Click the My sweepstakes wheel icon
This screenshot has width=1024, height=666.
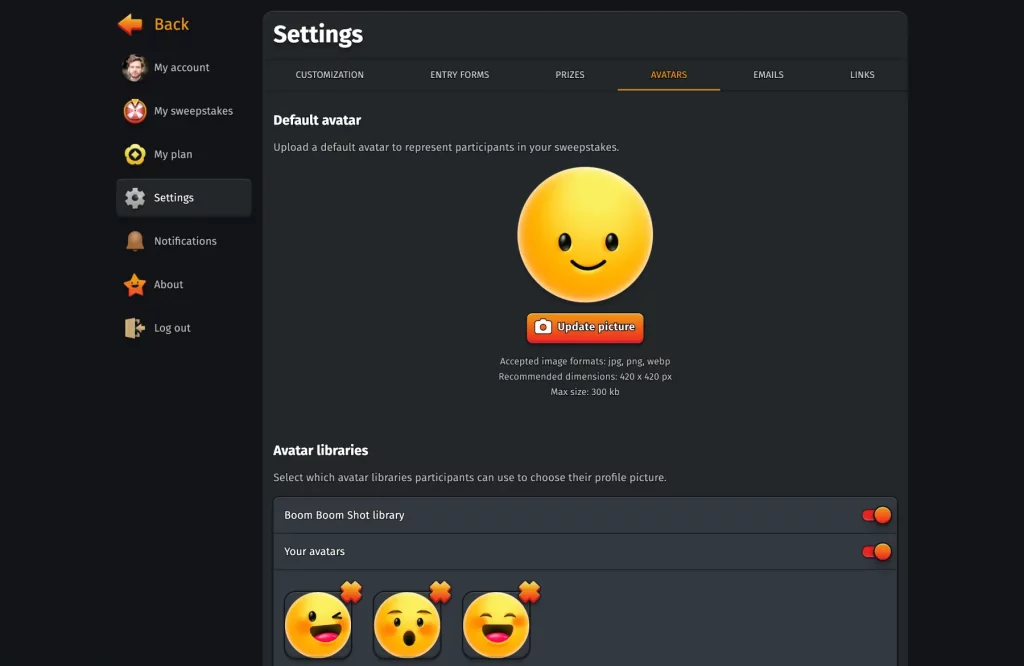coord(135,111)
